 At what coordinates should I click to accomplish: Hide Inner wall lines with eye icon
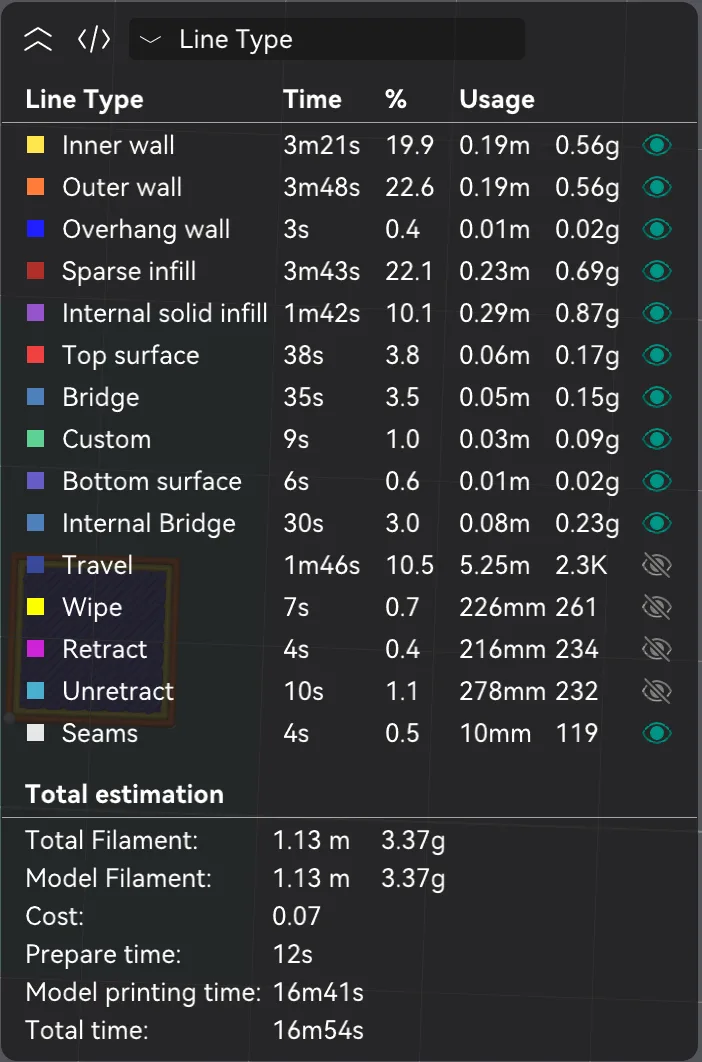[657, 145]
